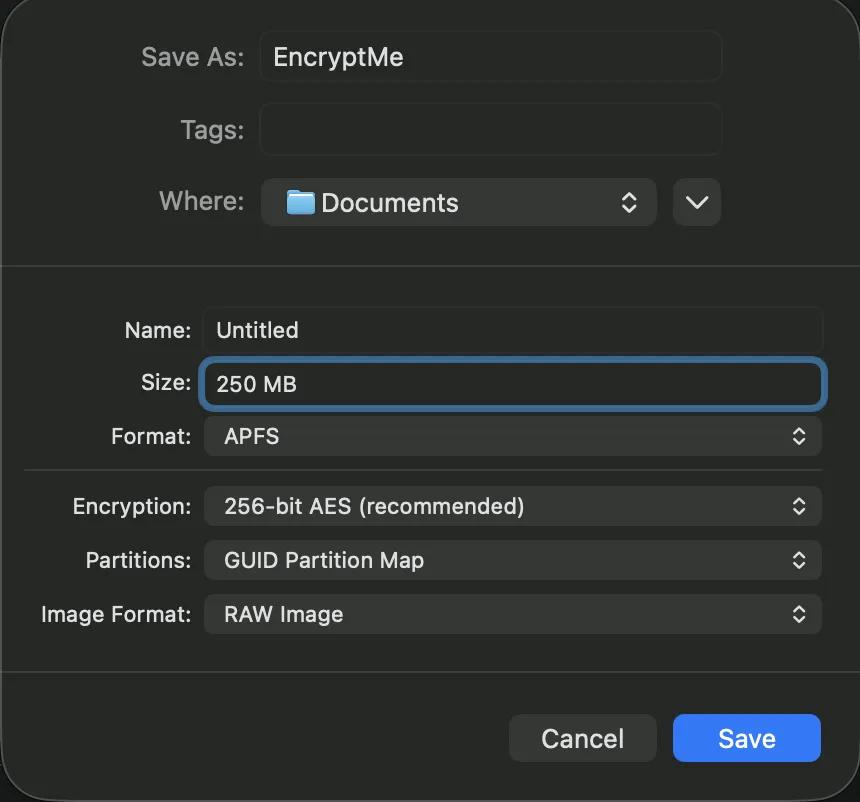Click the Save As filename field

[x=490, y=57]
